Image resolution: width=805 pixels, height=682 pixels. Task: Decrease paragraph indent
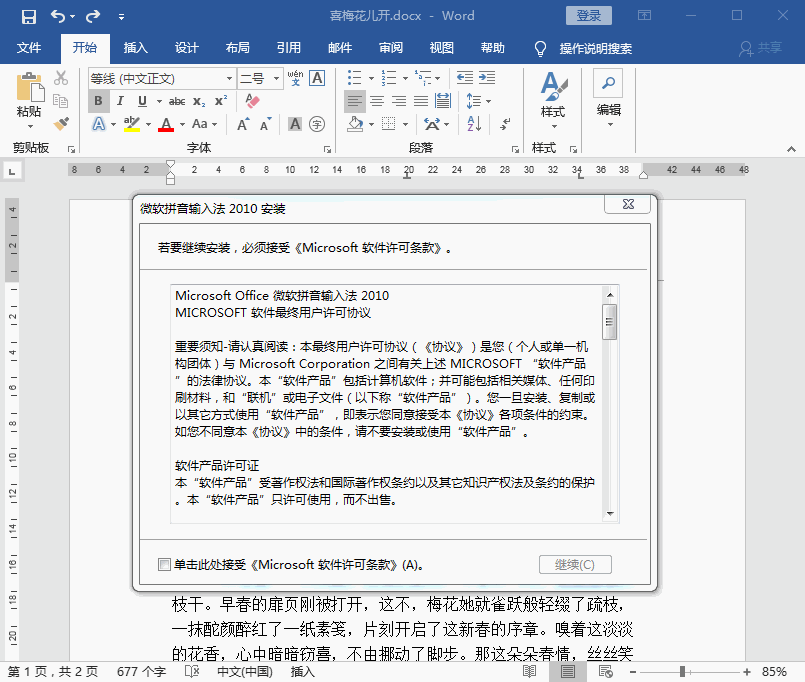[465, 78]
